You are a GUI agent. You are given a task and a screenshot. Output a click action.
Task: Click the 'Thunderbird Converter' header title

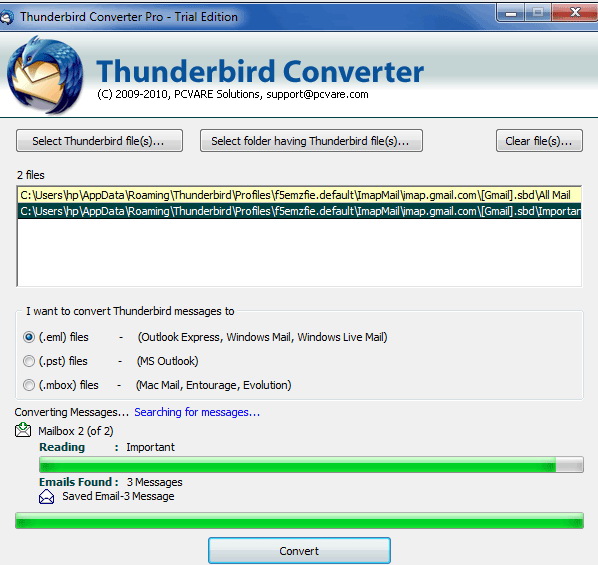(260, 71)
